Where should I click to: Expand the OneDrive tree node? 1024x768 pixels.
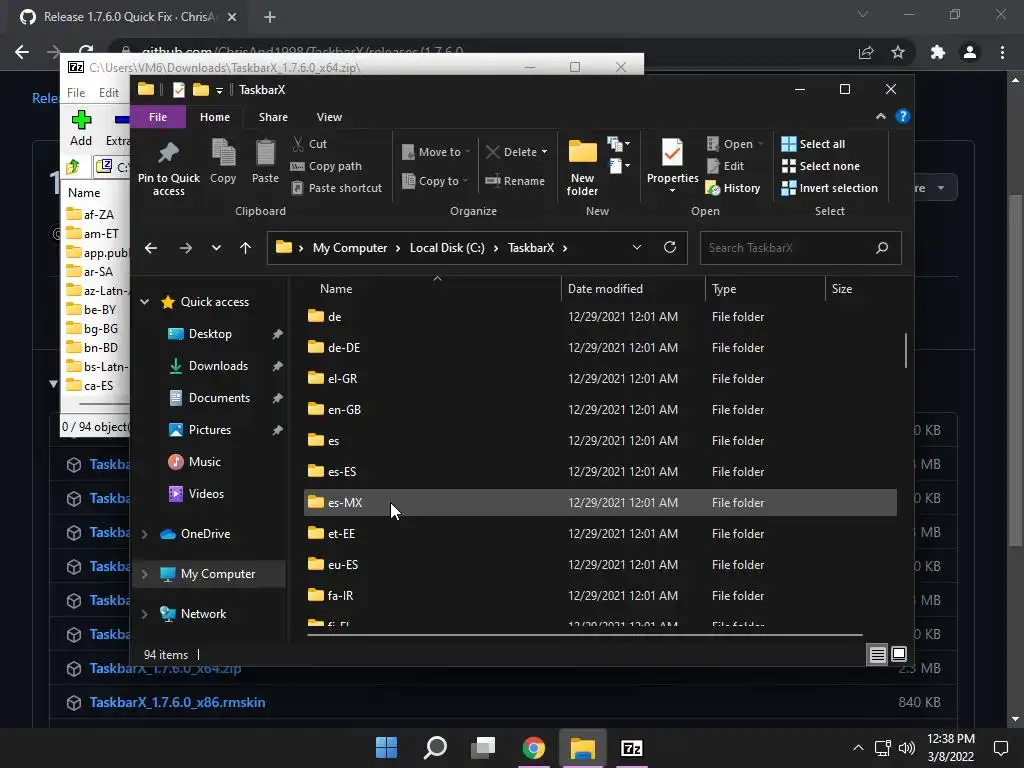coord(145,534)
